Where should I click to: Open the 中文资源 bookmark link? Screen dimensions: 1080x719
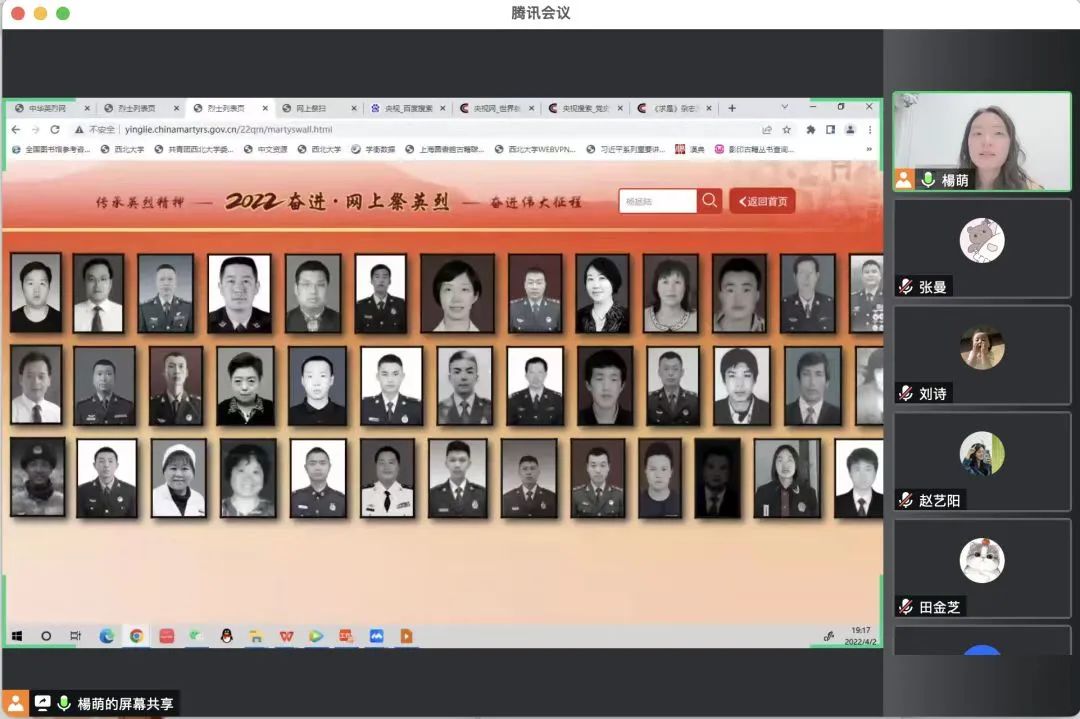point(265,150)
